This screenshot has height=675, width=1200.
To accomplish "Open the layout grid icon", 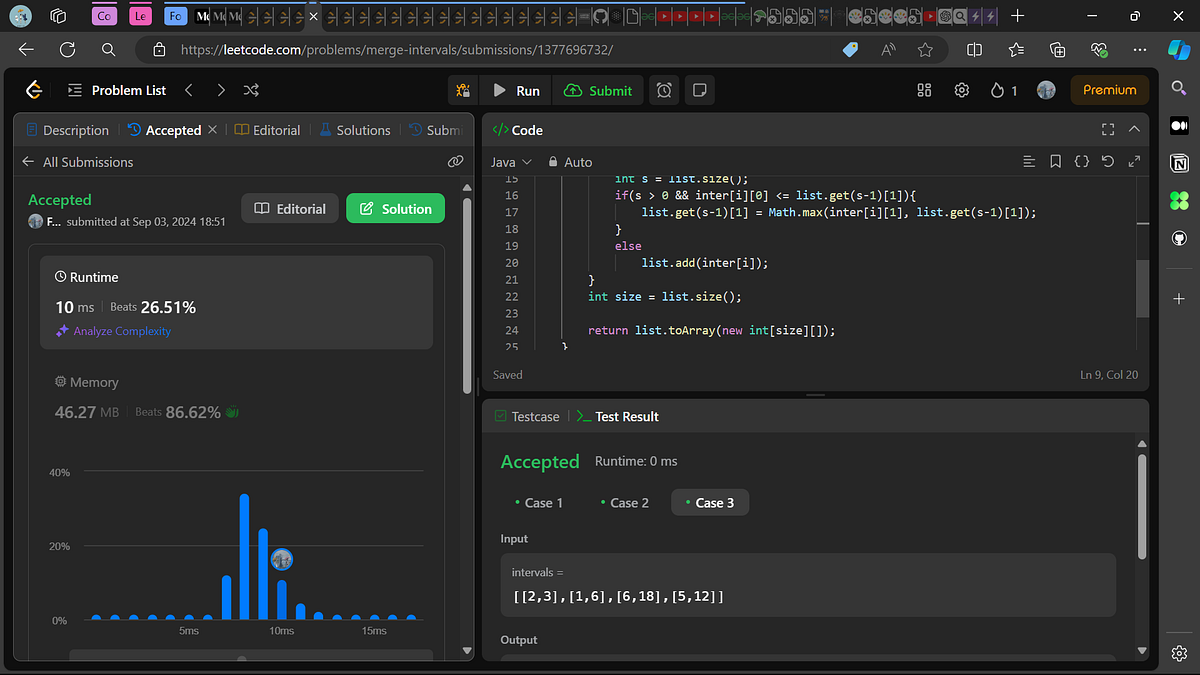I will [x=924, y=90].
